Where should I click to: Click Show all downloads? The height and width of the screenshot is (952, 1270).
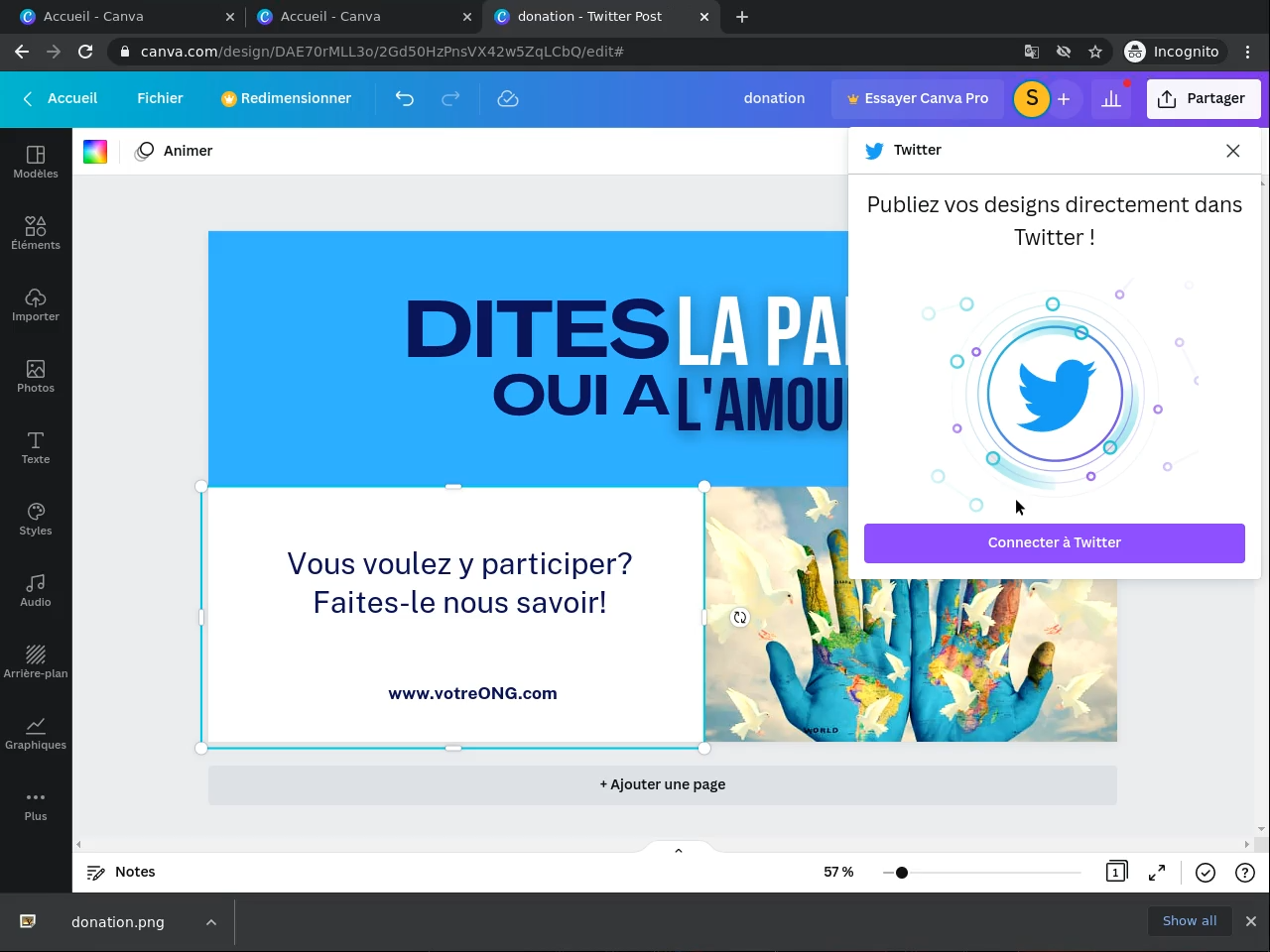pyautogui.click(x=1190, y=921)
